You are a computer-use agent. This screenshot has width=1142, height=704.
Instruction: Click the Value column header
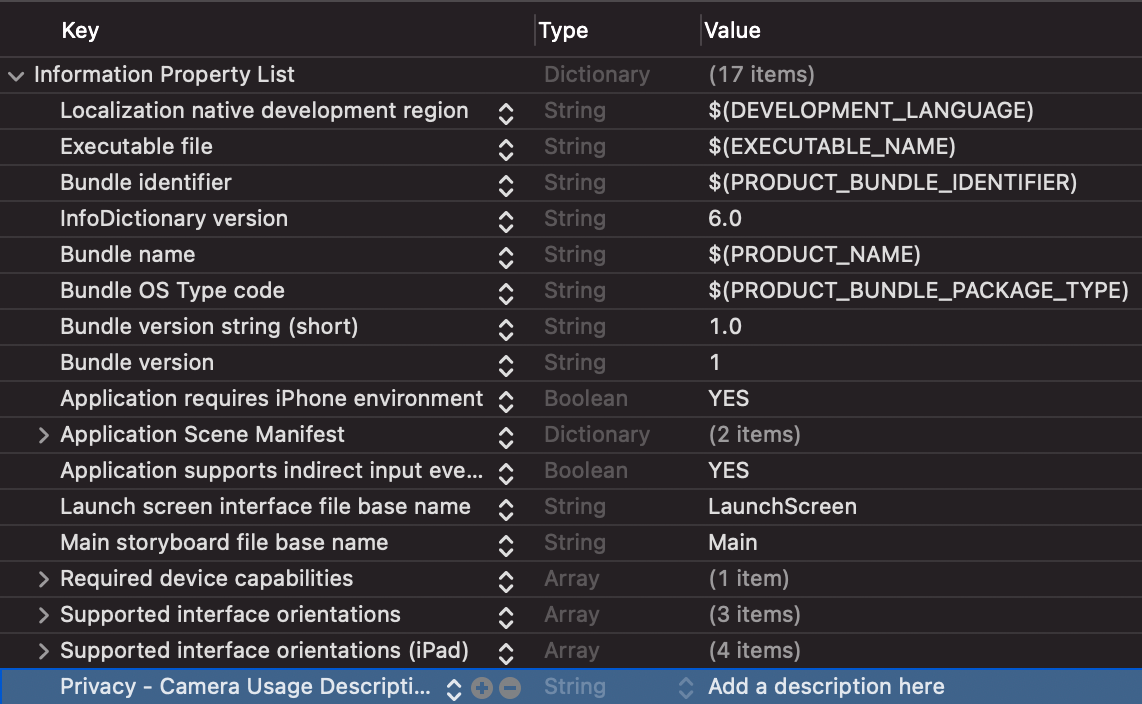pos(732,31)
